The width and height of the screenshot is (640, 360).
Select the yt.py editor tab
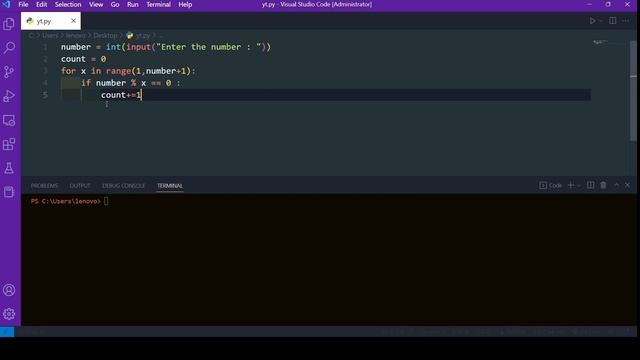pyautogui.click(x=51, y=21)
